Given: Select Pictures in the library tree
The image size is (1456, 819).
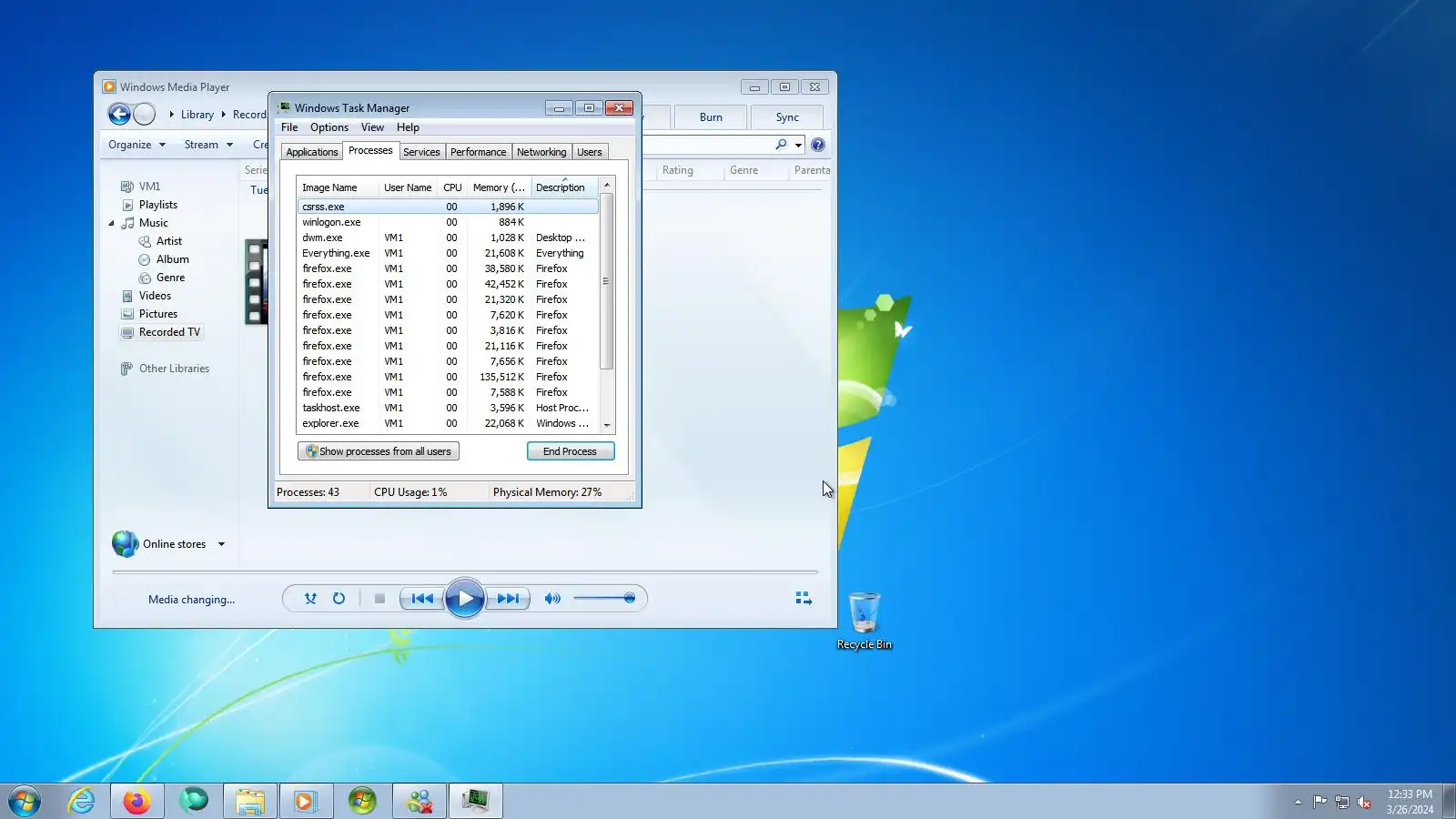Looking at the screenshot, I should point(158,314).
